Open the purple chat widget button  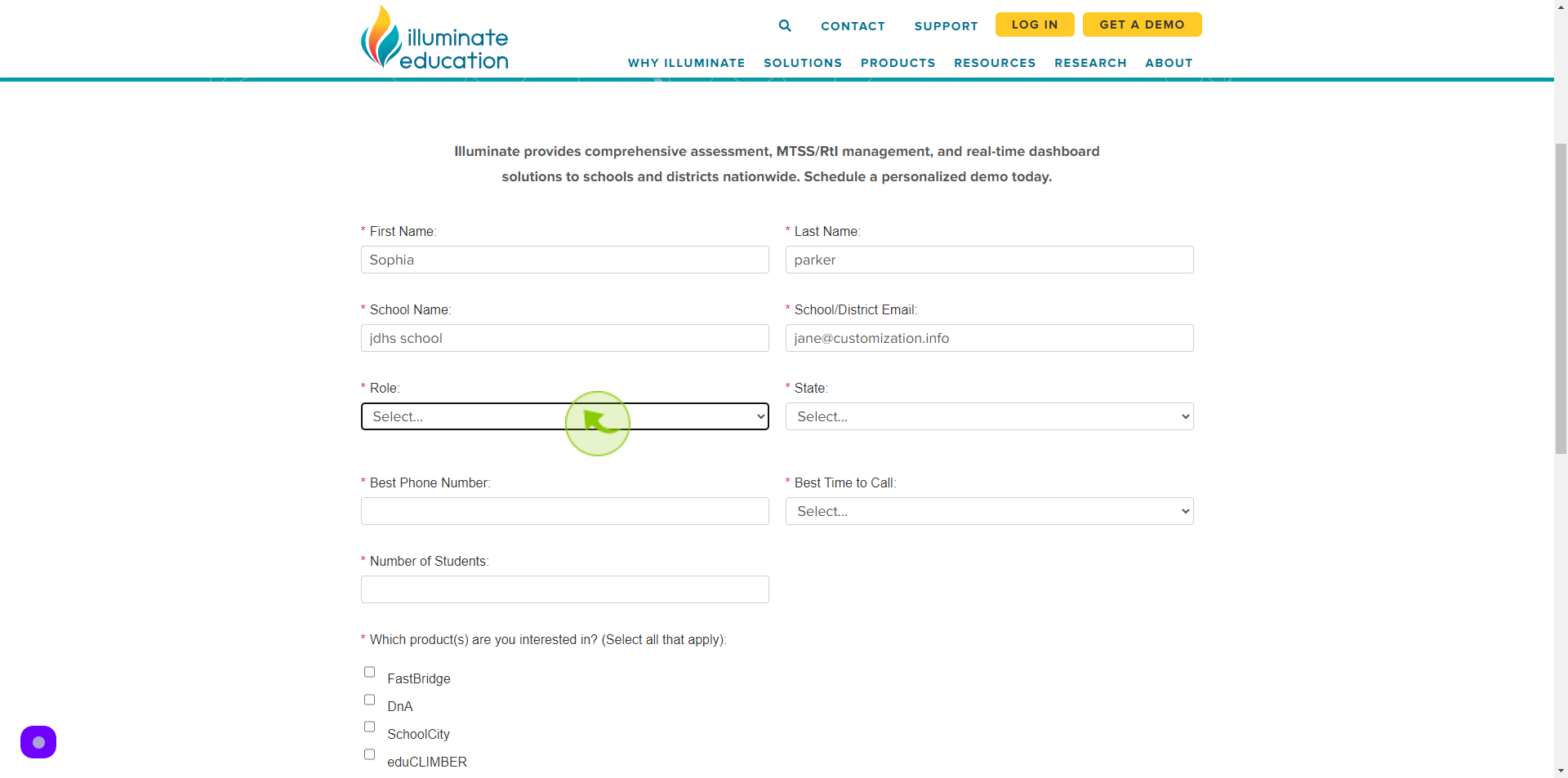click(x=38, y=742)
